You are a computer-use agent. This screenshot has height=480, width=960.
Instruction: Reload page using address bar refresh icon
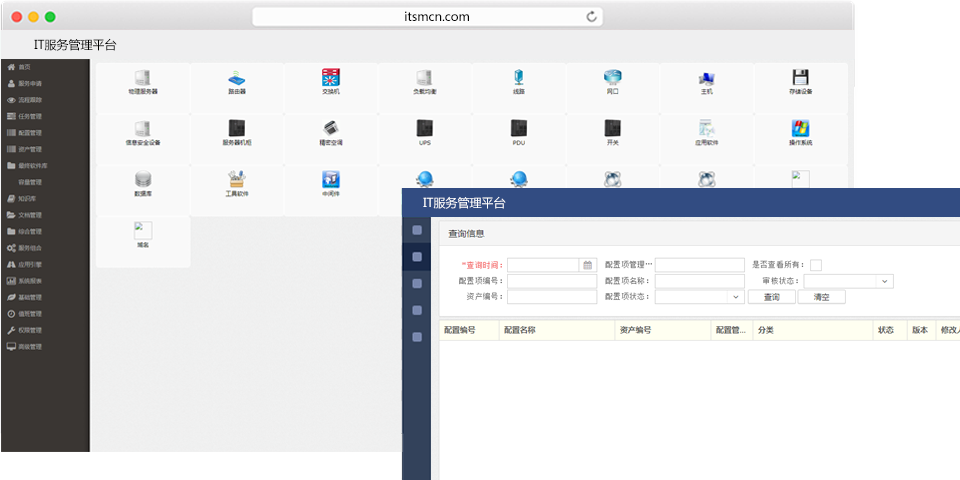[x=592, y=17]
